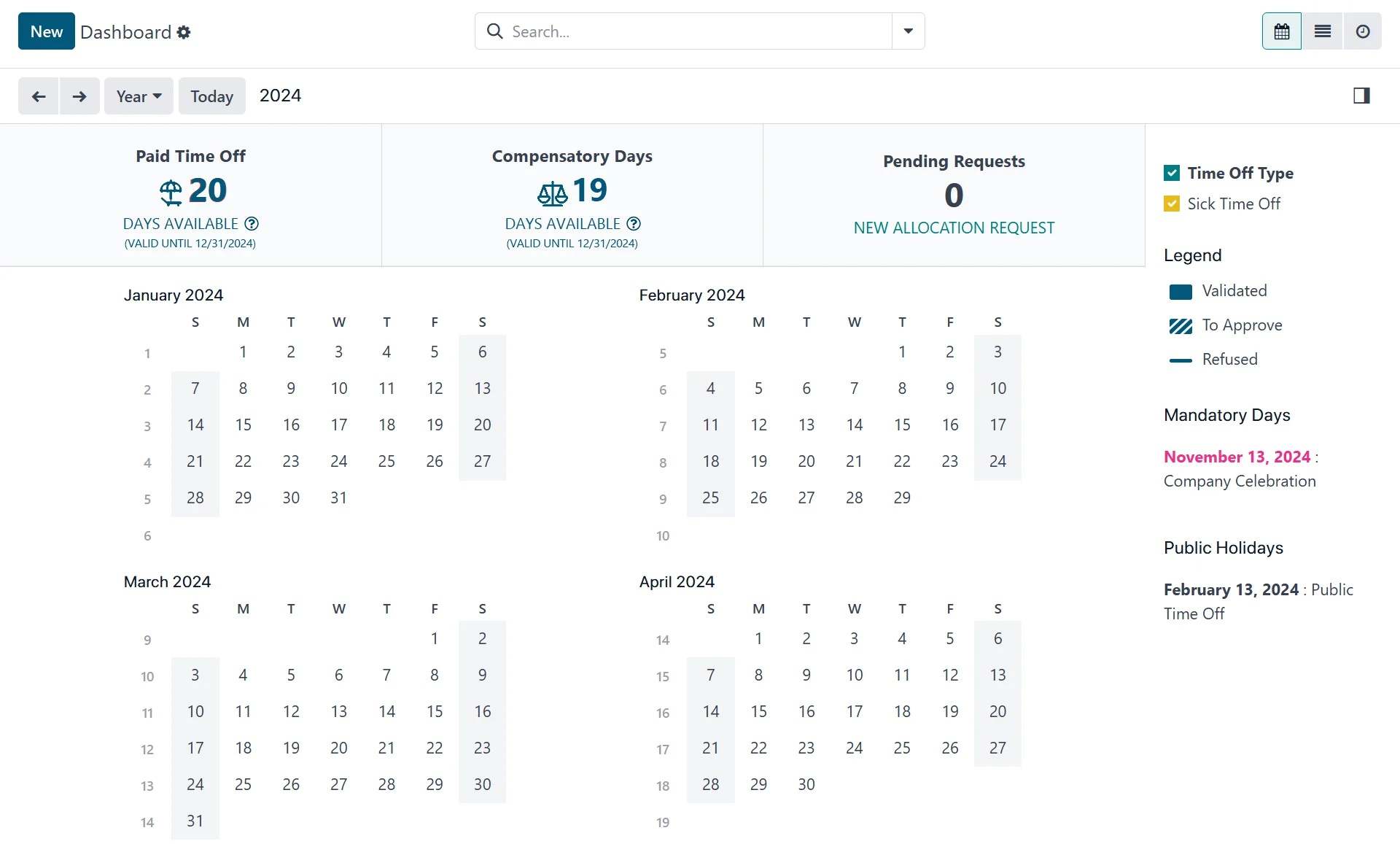Expand the search options dropdown arrow

point(908,31)
